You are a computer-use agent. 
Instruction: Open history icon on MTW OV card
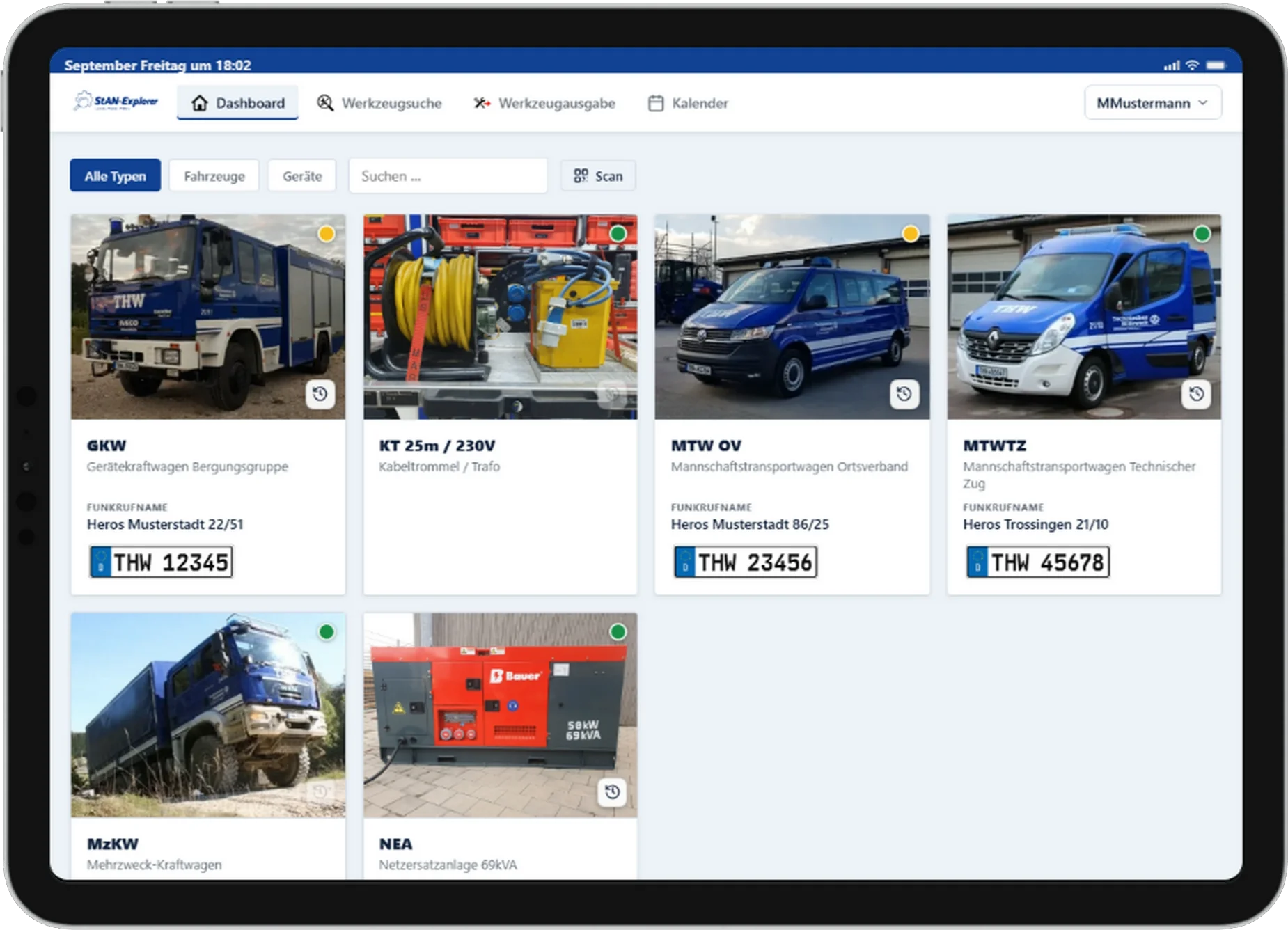[x=904, y=395]
